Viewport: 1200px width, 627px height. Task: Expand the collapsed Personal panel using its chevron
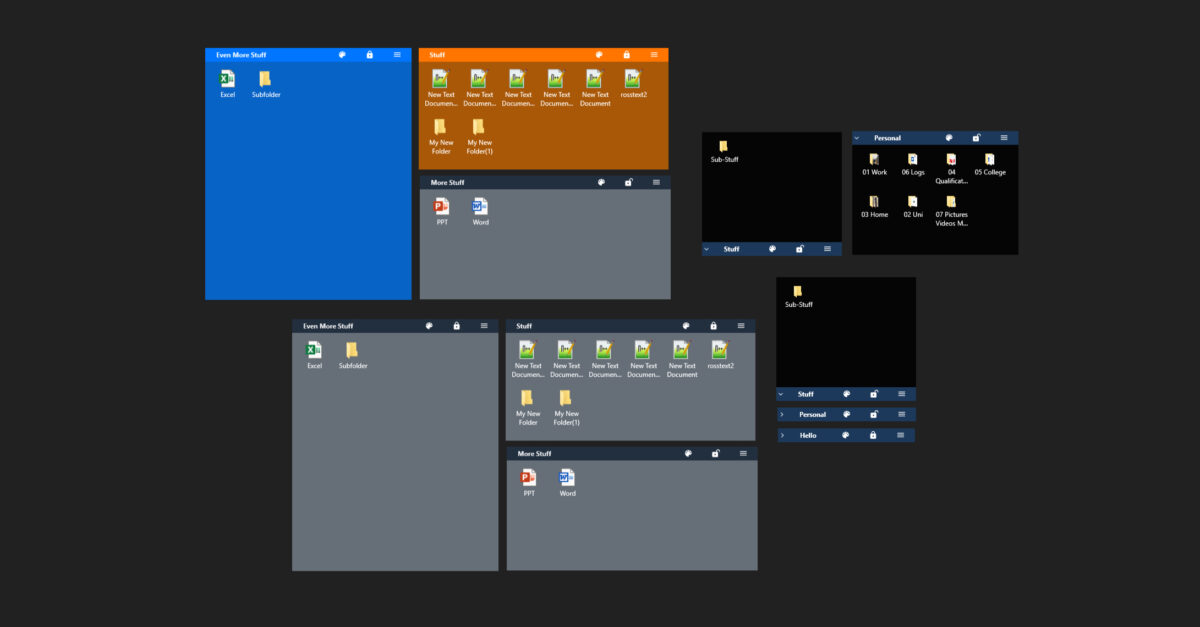tap(782, 414)
